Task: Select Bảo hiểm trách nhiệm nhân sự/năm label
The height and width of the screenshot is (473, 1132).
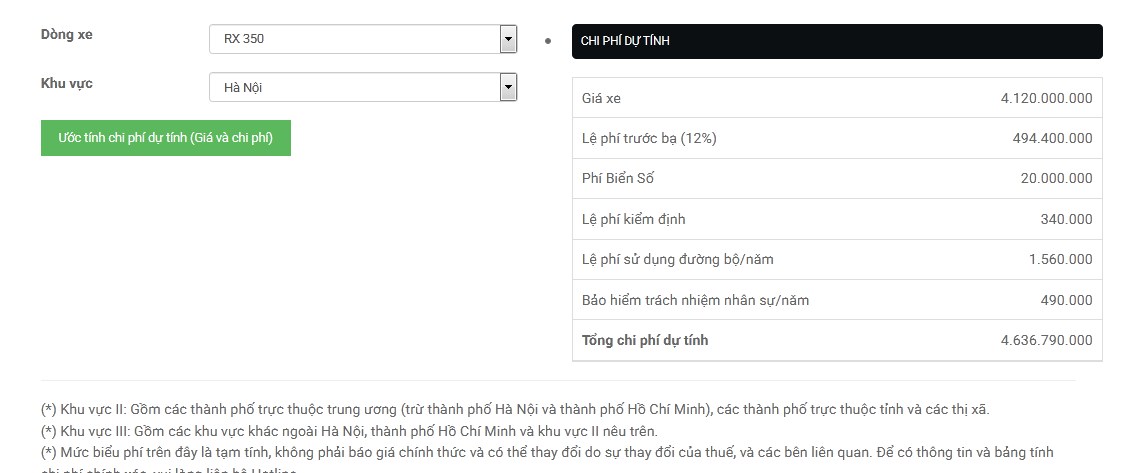Action: click(x=695, y=300)
